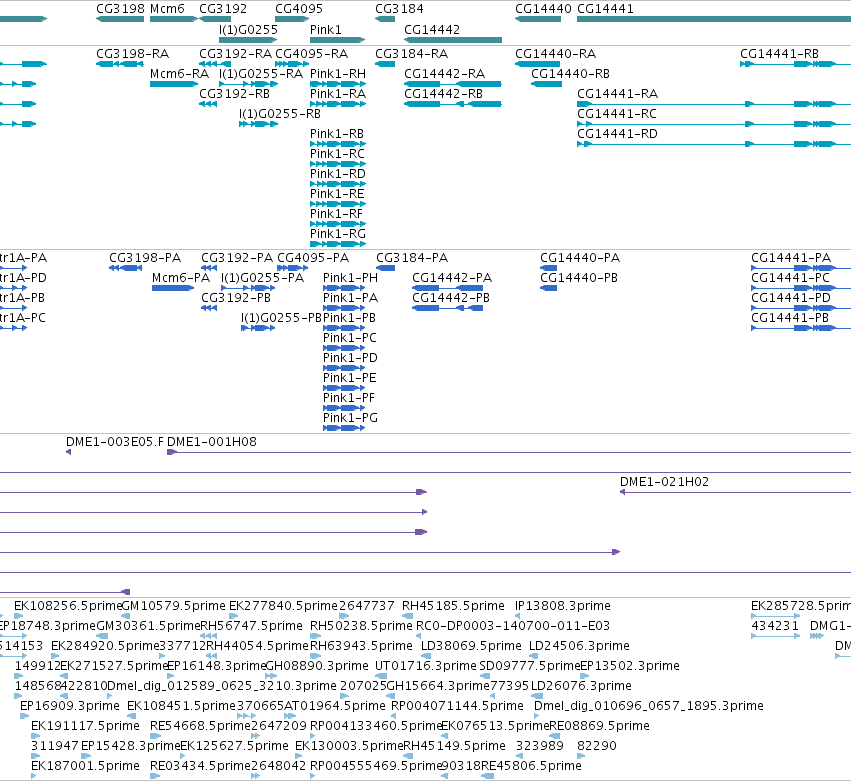The width and height of the screenshot is (851, 781).
Task: Open protein CG3198-PA label
Action: (145, 258)
